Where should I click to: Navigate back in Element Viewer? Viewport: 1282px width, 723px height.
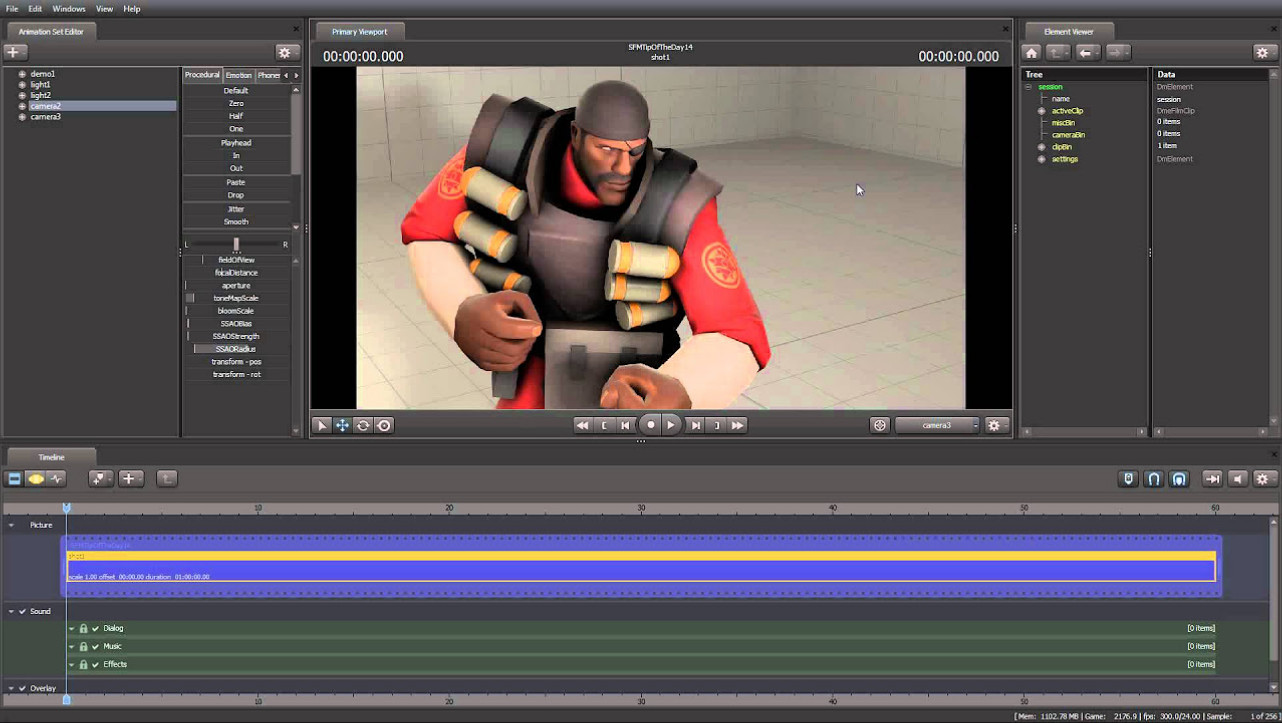[1088, 52]
